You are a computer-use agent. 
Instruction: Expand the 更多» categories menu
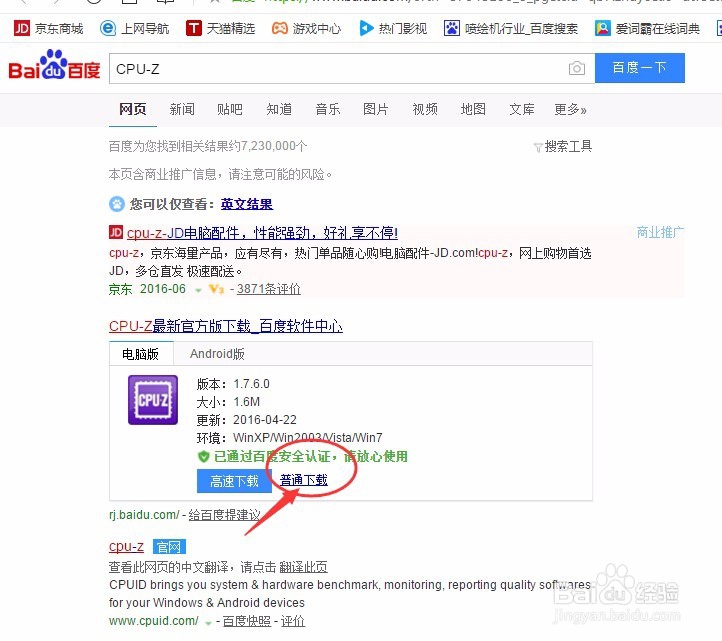tap(571, 109)
